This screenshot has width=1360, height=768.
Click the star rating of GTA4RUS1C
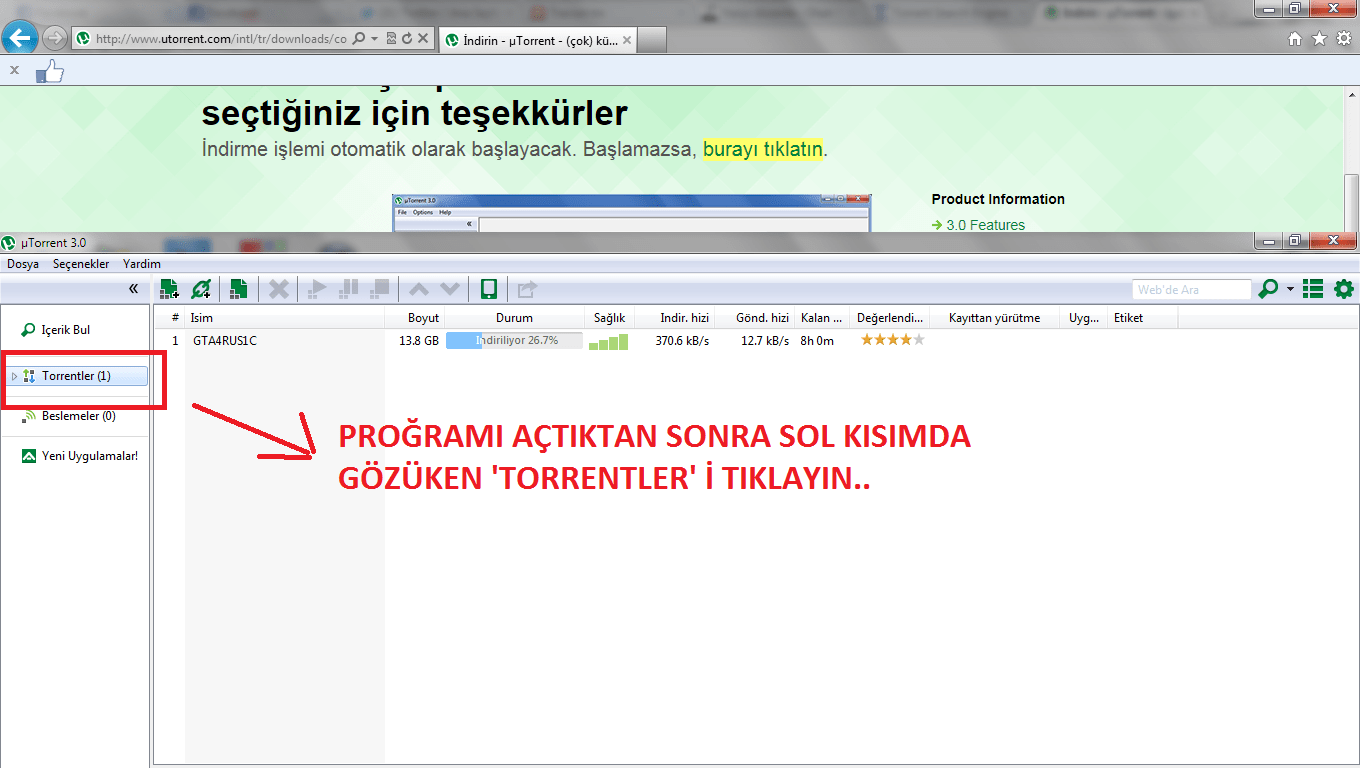click(892, 340)
